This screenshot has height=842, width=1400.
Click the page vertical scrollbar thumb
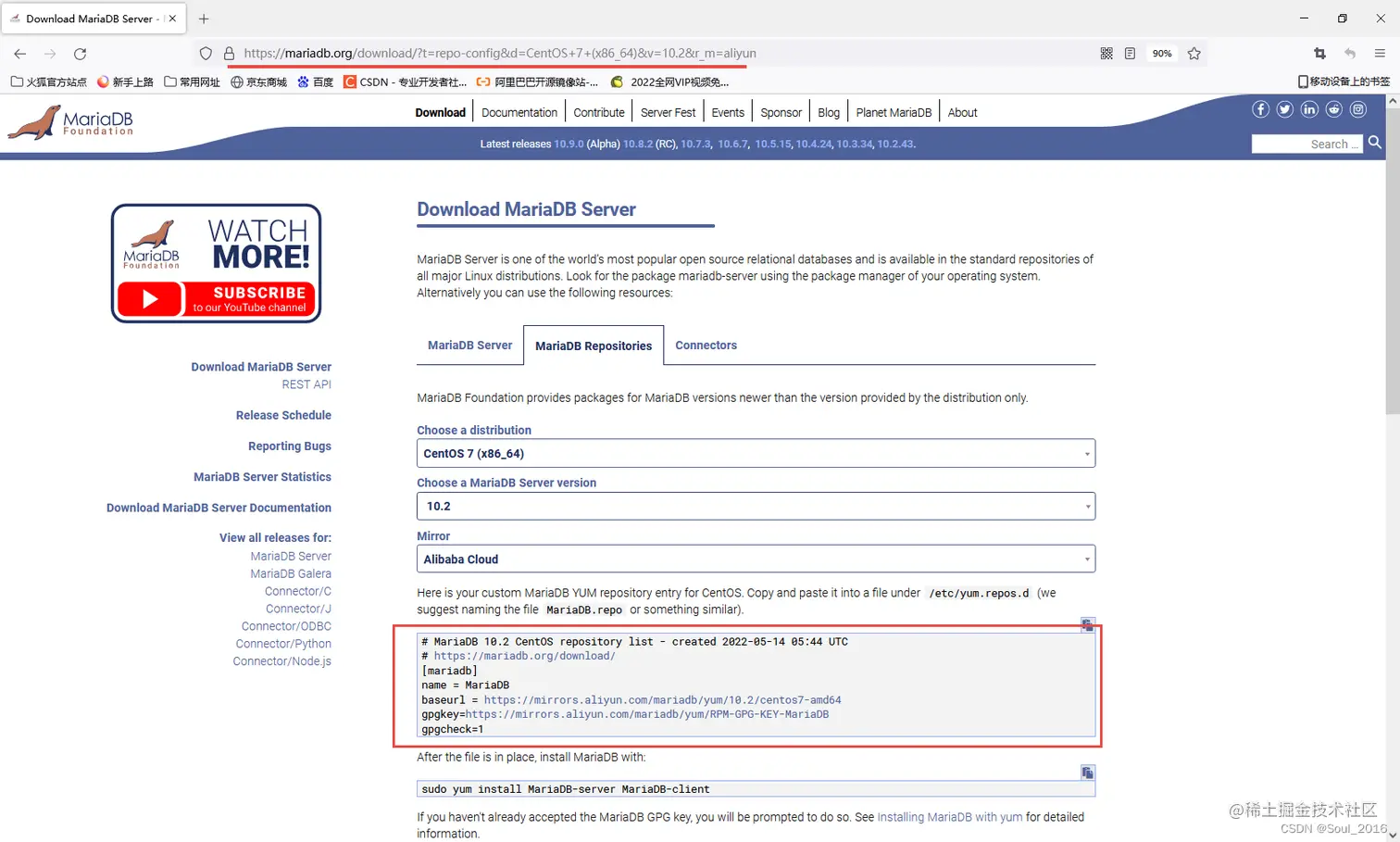point(1393,261)
